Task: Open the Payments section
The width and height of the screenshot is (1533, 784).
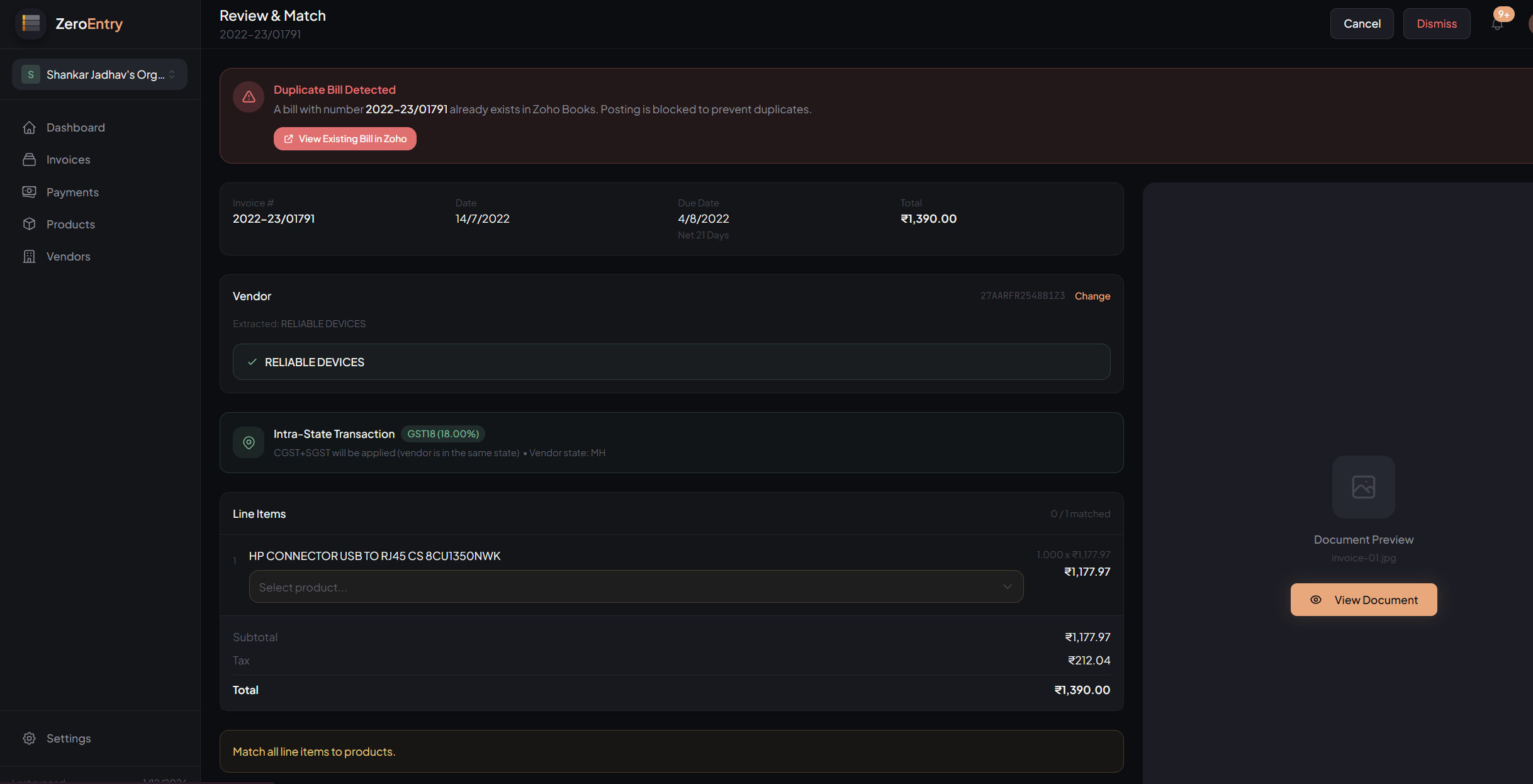Action: coord(72,192)
